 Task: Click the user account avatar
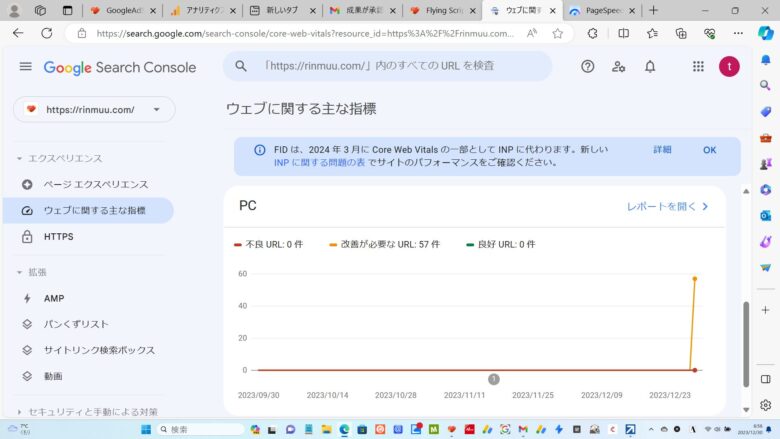(729, 67)
